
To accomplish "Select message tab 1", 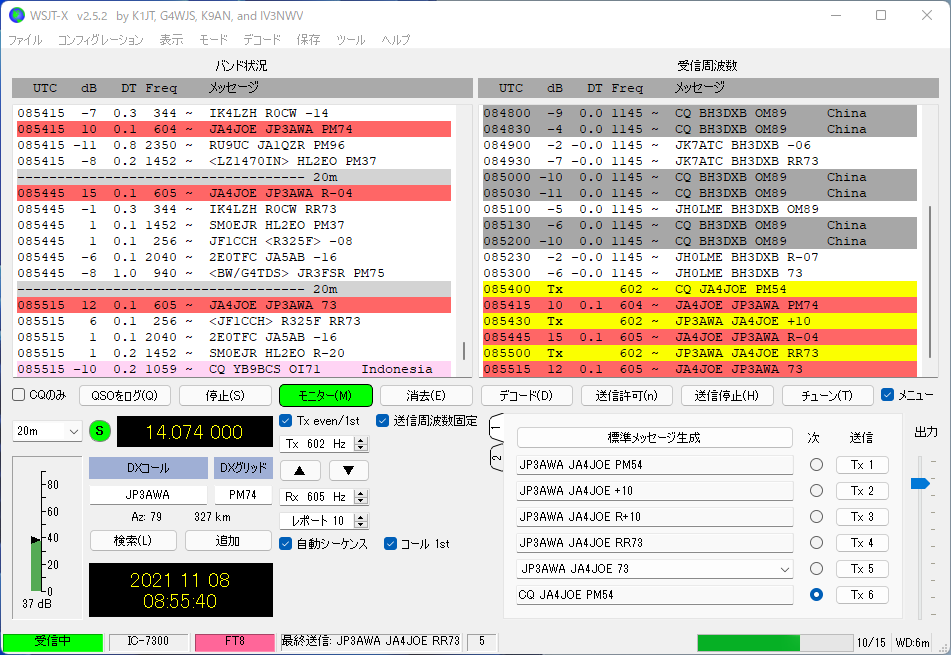I will (x=496, y=428).
